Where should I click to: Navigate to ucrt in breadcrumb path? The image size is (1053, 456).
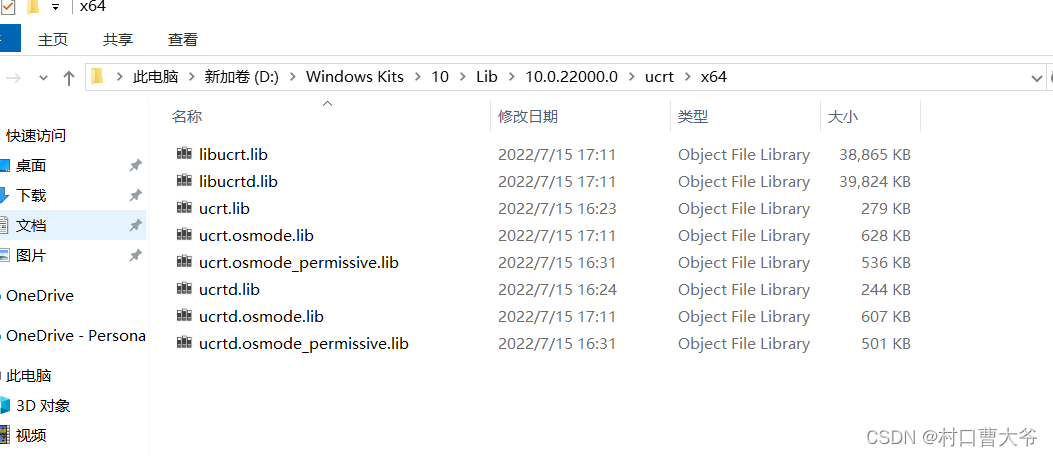point(659,77)
